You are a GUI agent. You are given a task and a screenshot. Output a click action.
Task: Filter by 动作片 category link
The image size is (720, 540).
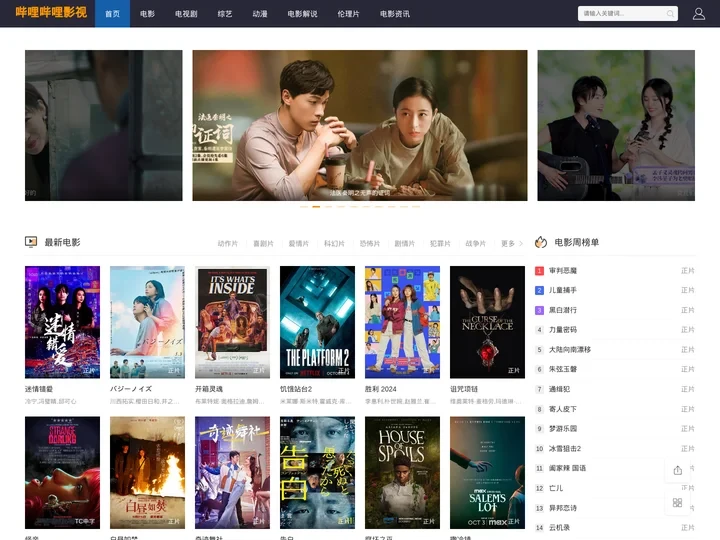coord(228,243)
